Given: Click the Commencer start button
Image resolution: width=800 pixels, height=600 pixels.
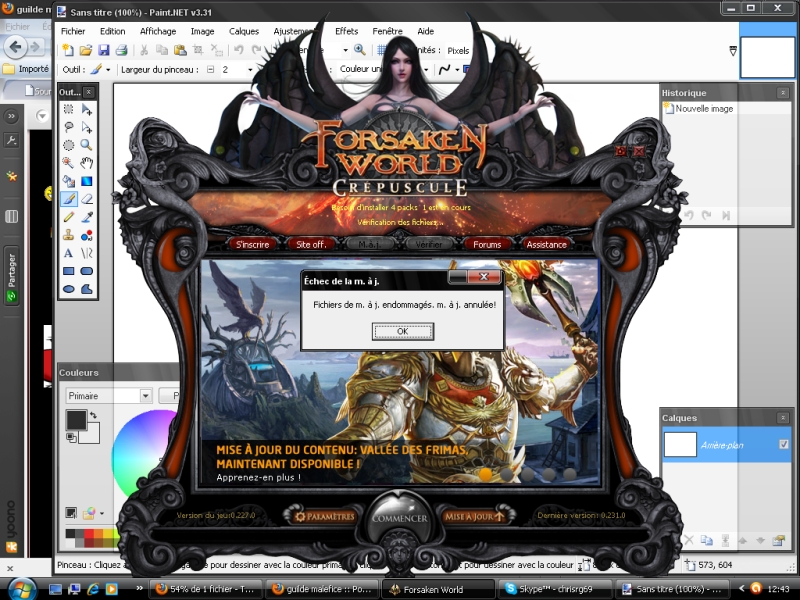Looking at the screenshot, I should pos(399,517).
